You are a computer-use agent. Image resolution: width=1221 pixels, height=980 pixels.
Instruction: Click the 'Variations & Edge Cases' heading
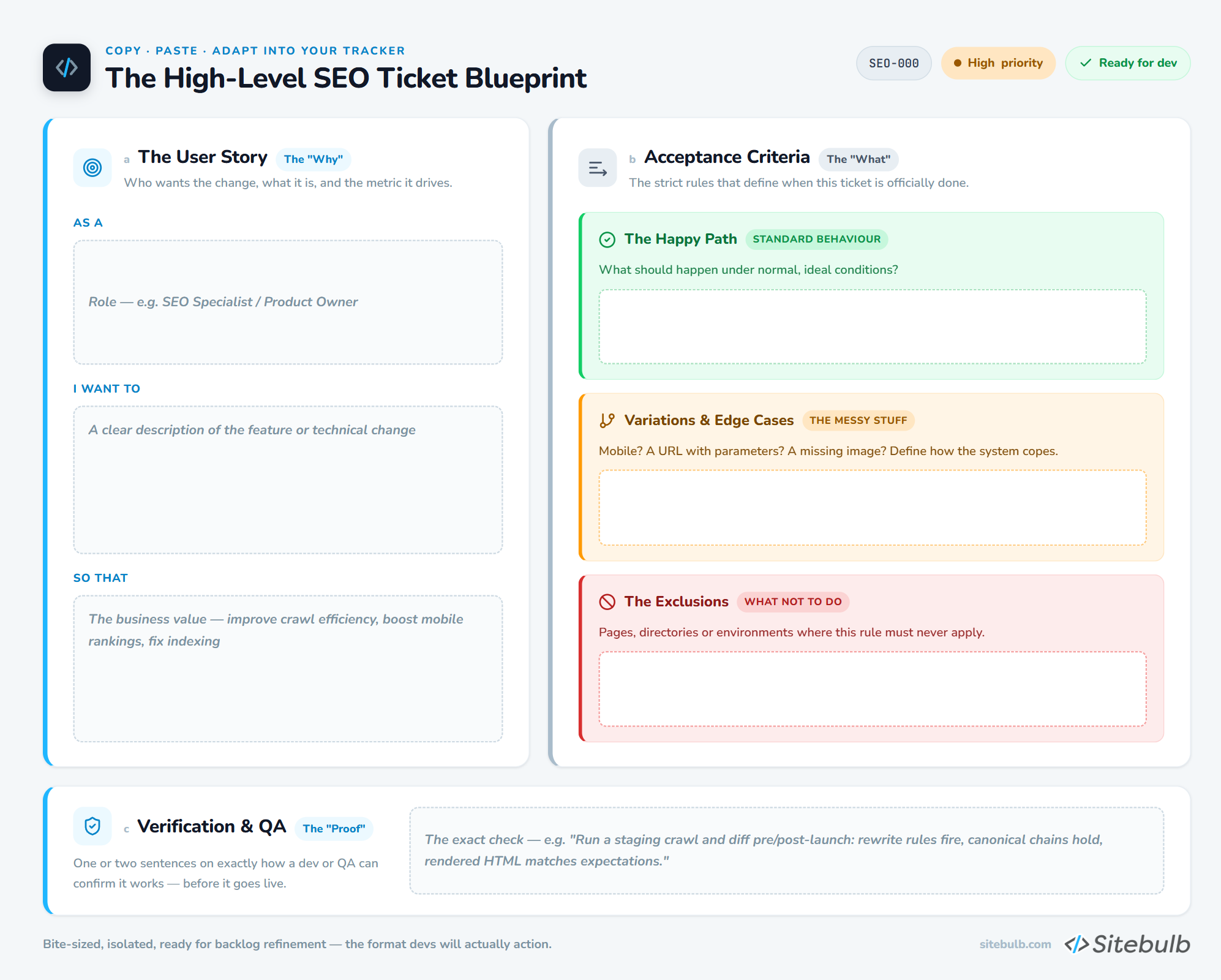click(709, 420)
